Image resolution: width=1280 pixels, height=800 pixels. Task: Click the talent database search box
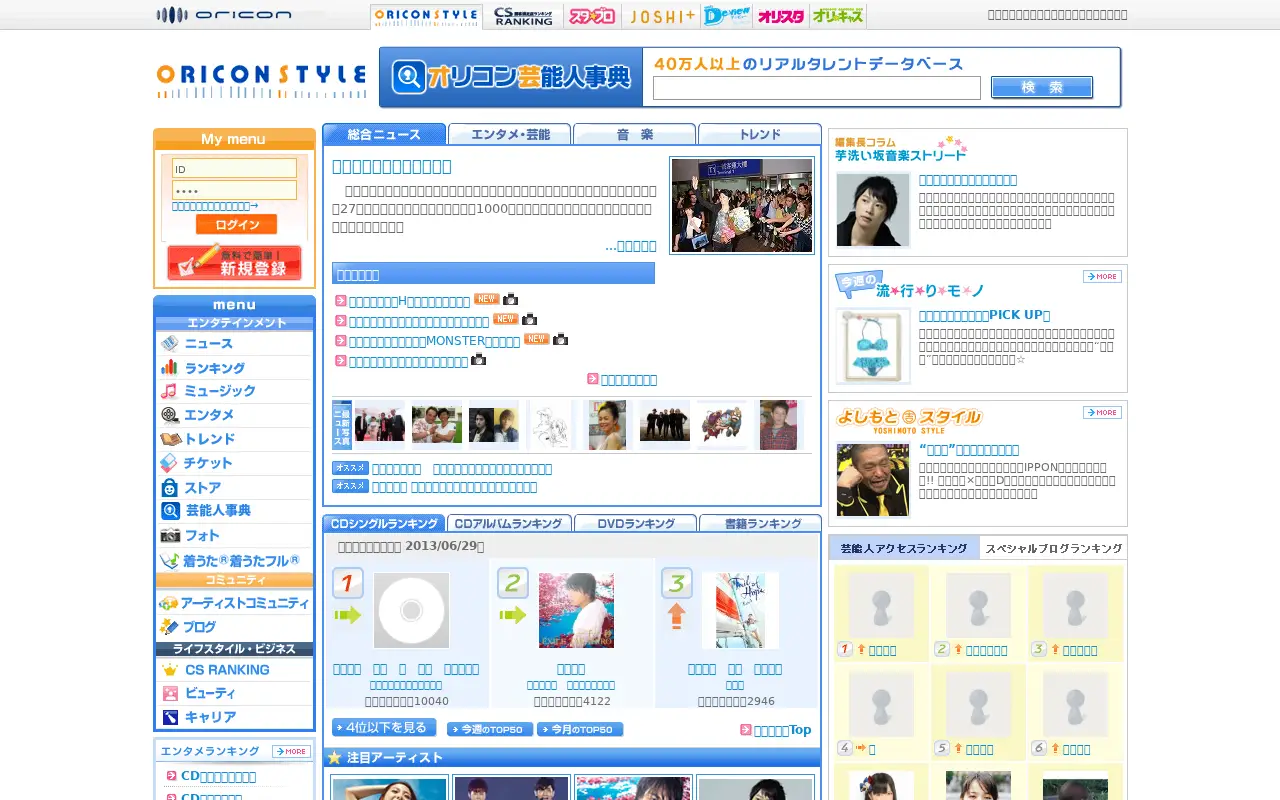tap(817, 88)
